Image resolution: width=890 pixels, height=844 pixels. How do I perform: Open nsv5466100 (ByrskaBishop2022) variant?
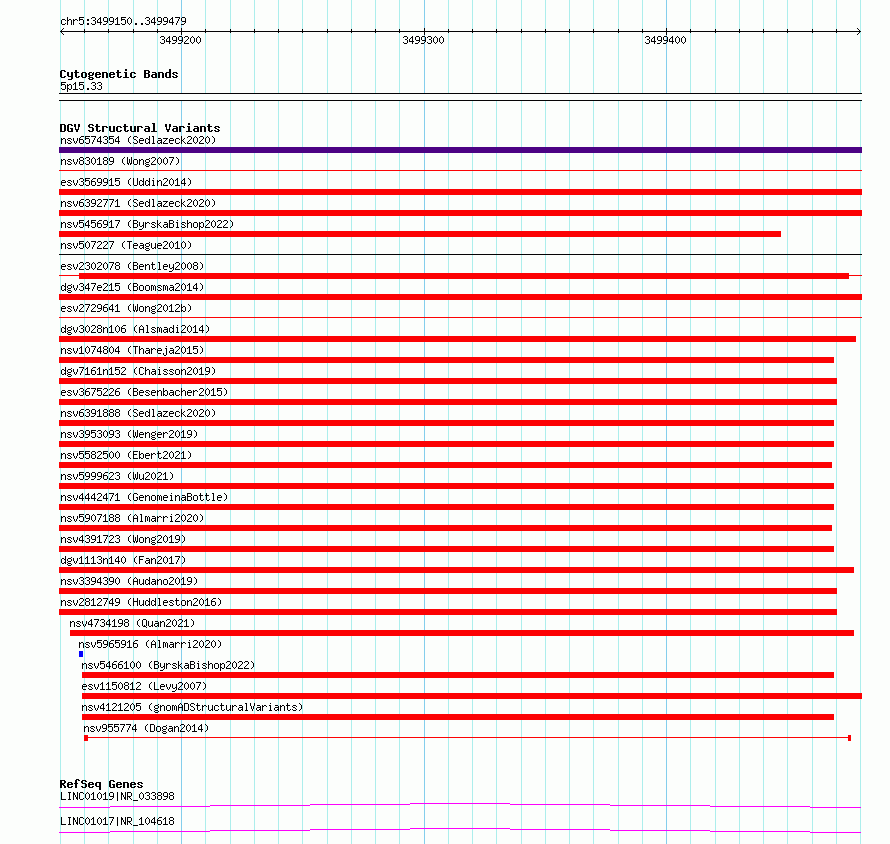click(168, 665)
